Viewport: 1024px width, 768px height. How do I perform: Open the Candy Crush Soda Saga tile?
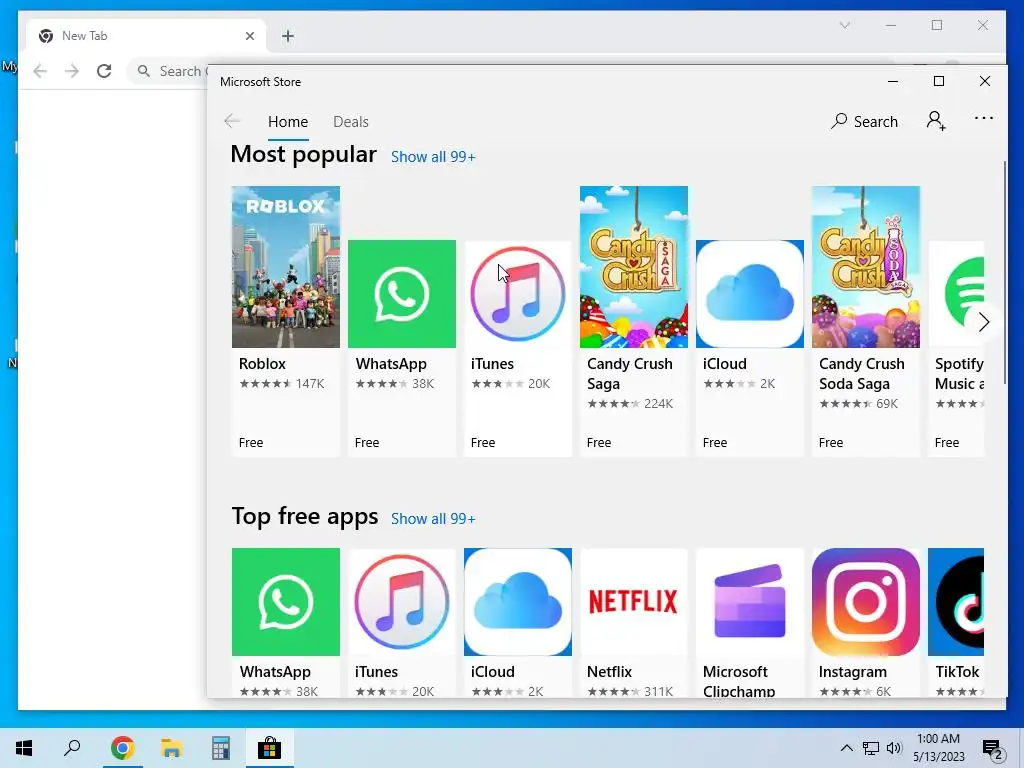click(865, 321)
